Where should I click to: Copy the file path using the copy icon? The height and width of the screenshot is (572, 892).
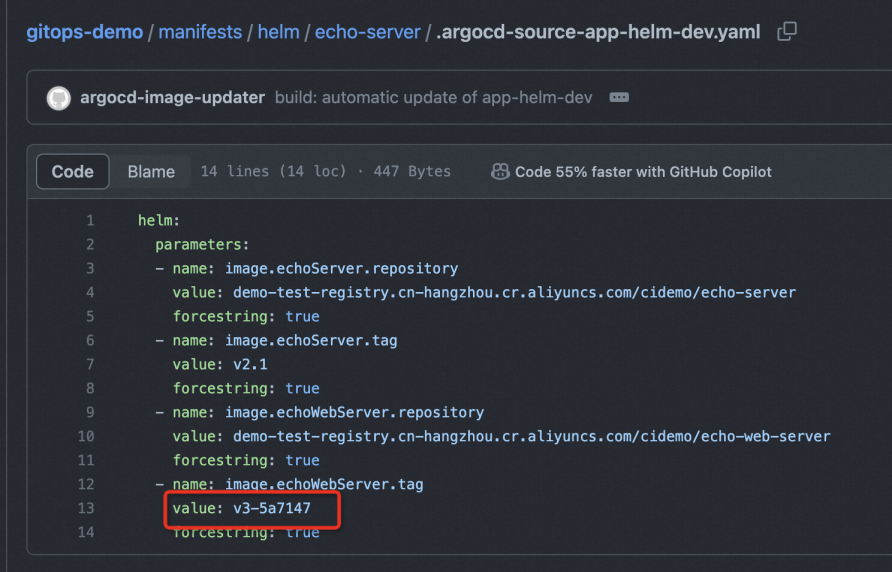click(x=787, y=31)
